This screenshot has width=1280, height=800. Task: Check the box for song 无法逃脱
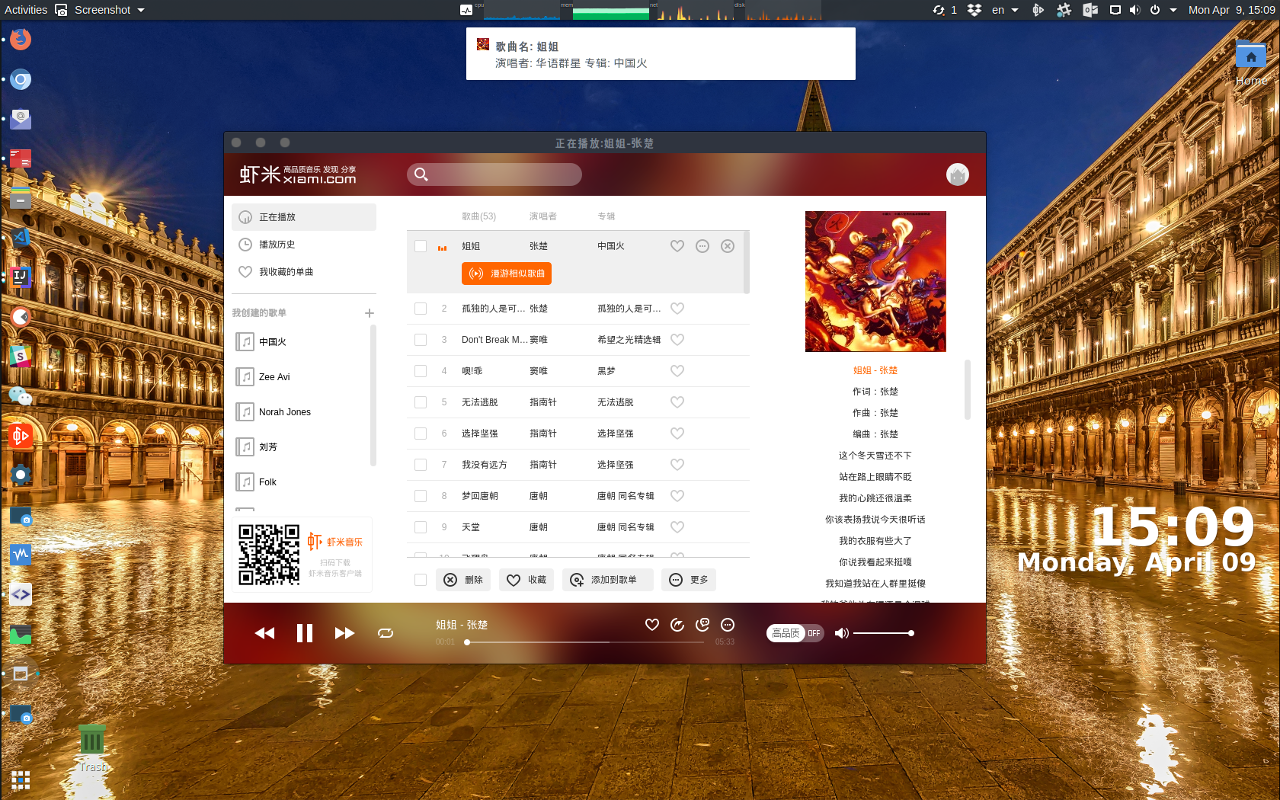(x=421, y=402)
